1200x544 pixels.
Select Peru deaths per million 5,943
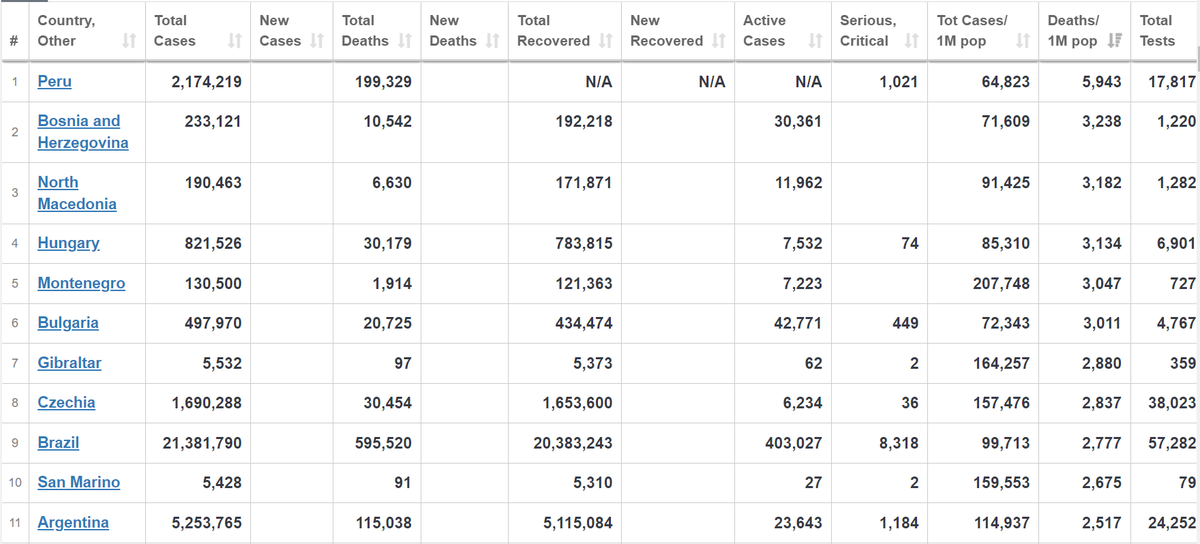tap(1102, 82)
